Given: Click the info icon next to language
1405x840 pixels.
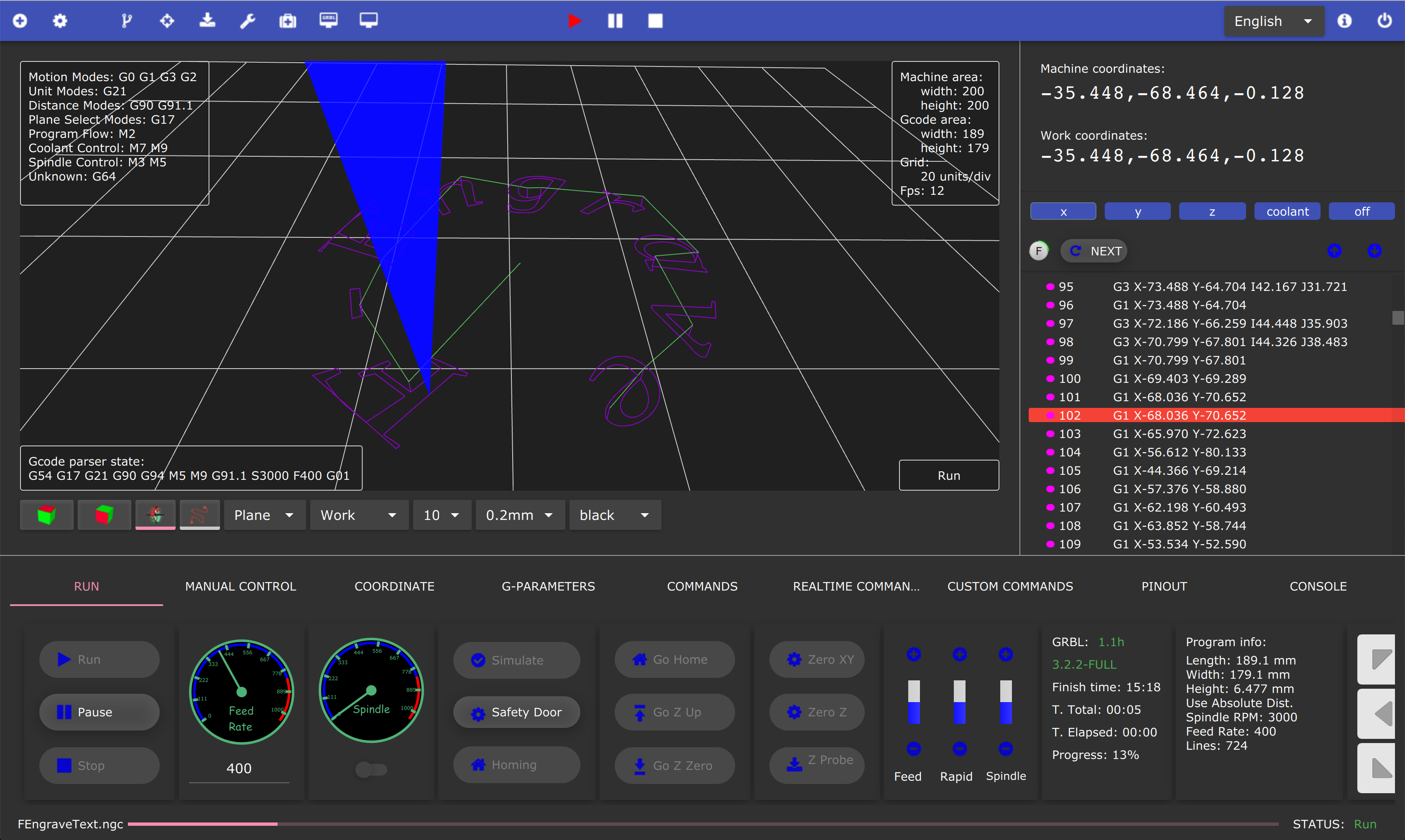Looking at the screenshot, I should pos(1344,21).
